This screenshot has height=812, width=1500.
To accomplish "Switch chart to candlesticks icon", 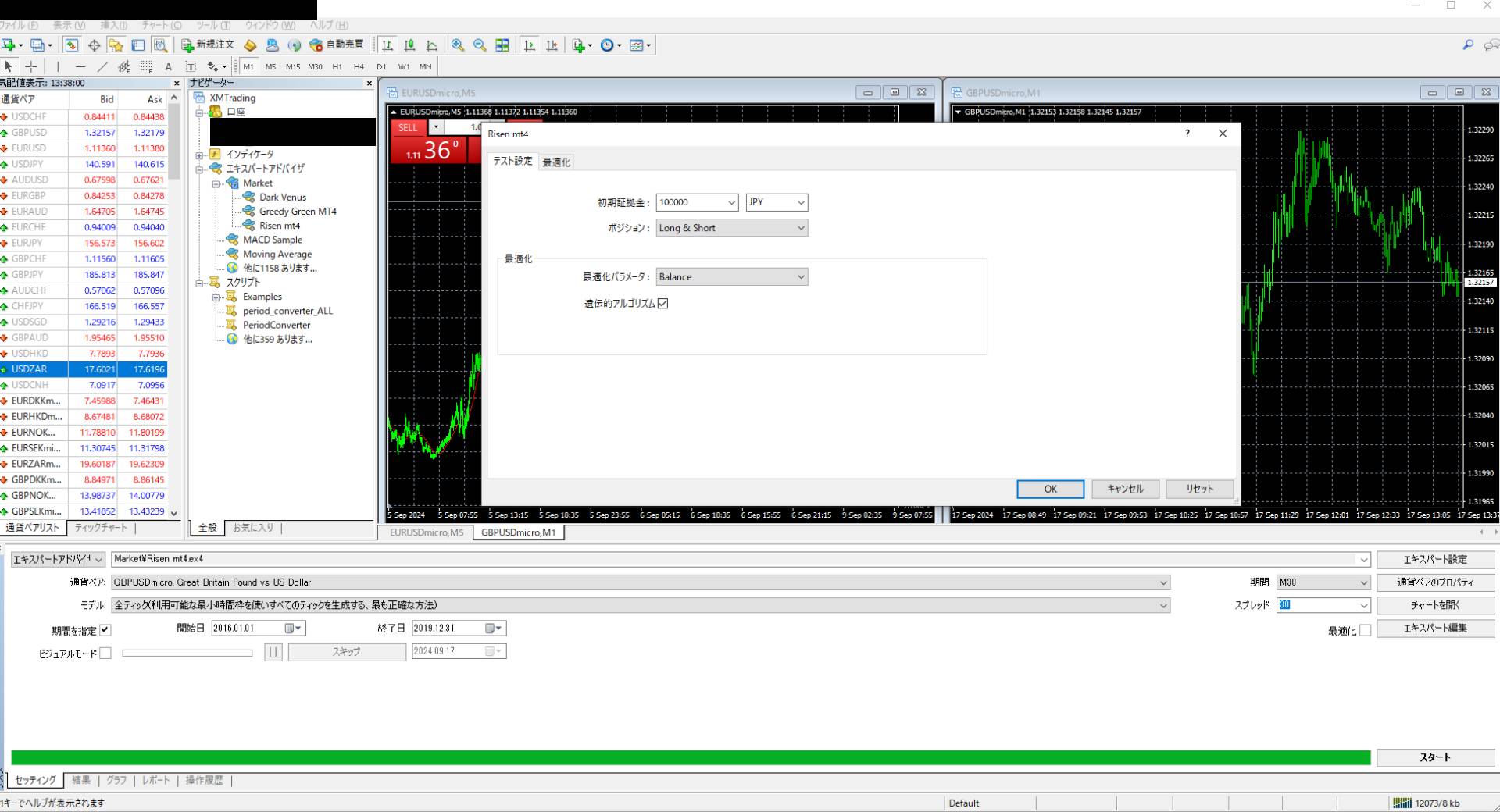I will (409, 45).
